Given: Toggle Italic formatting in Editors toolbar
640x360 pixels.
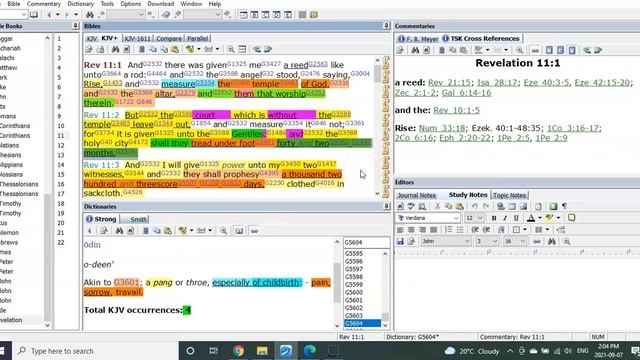Looking at the screenshot, I should (x=505, y=218).
